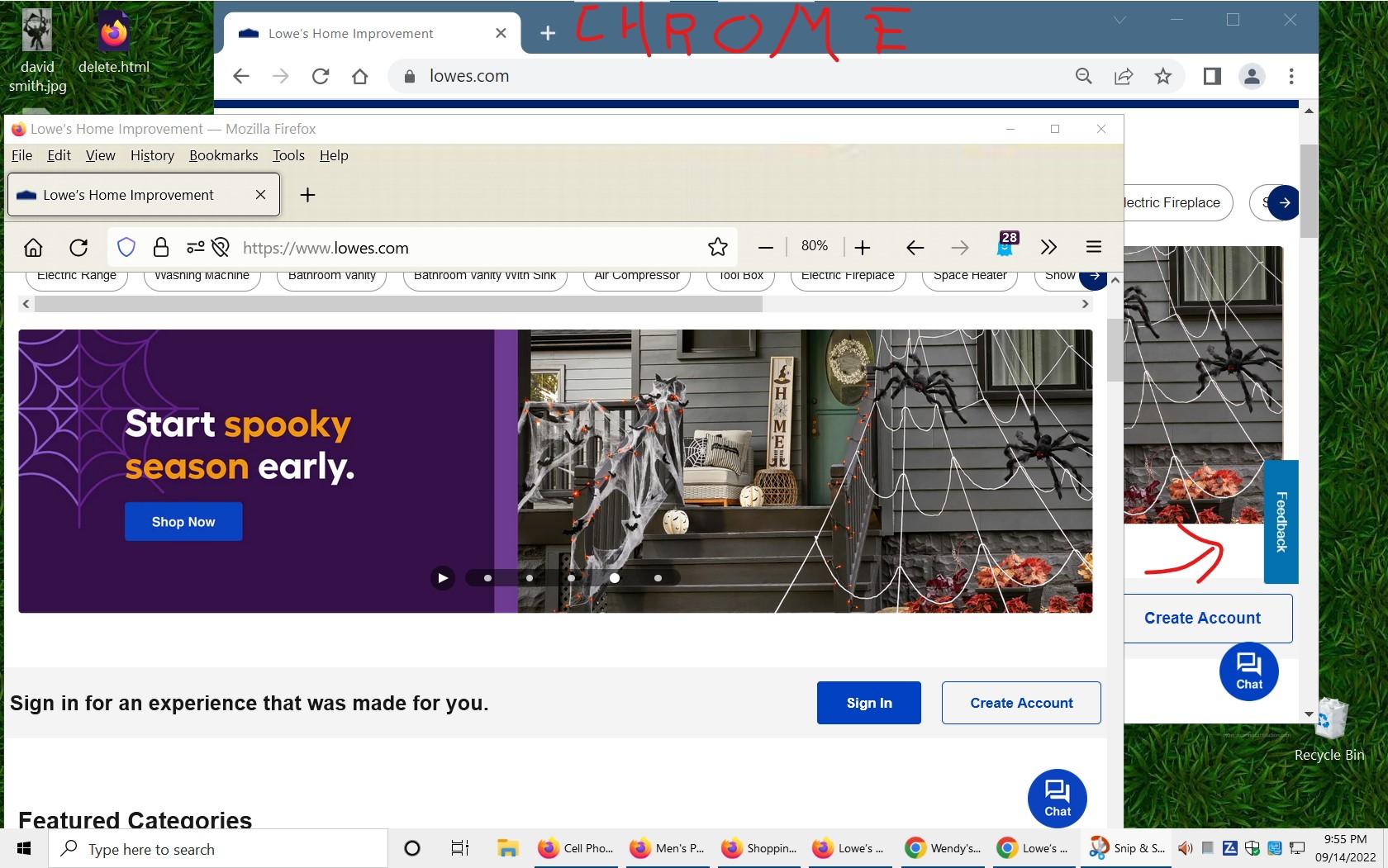Expand the Firefox toolbar overflow chevron
This screenshot has width=1388, height=868.
(x=1048, y=247)
